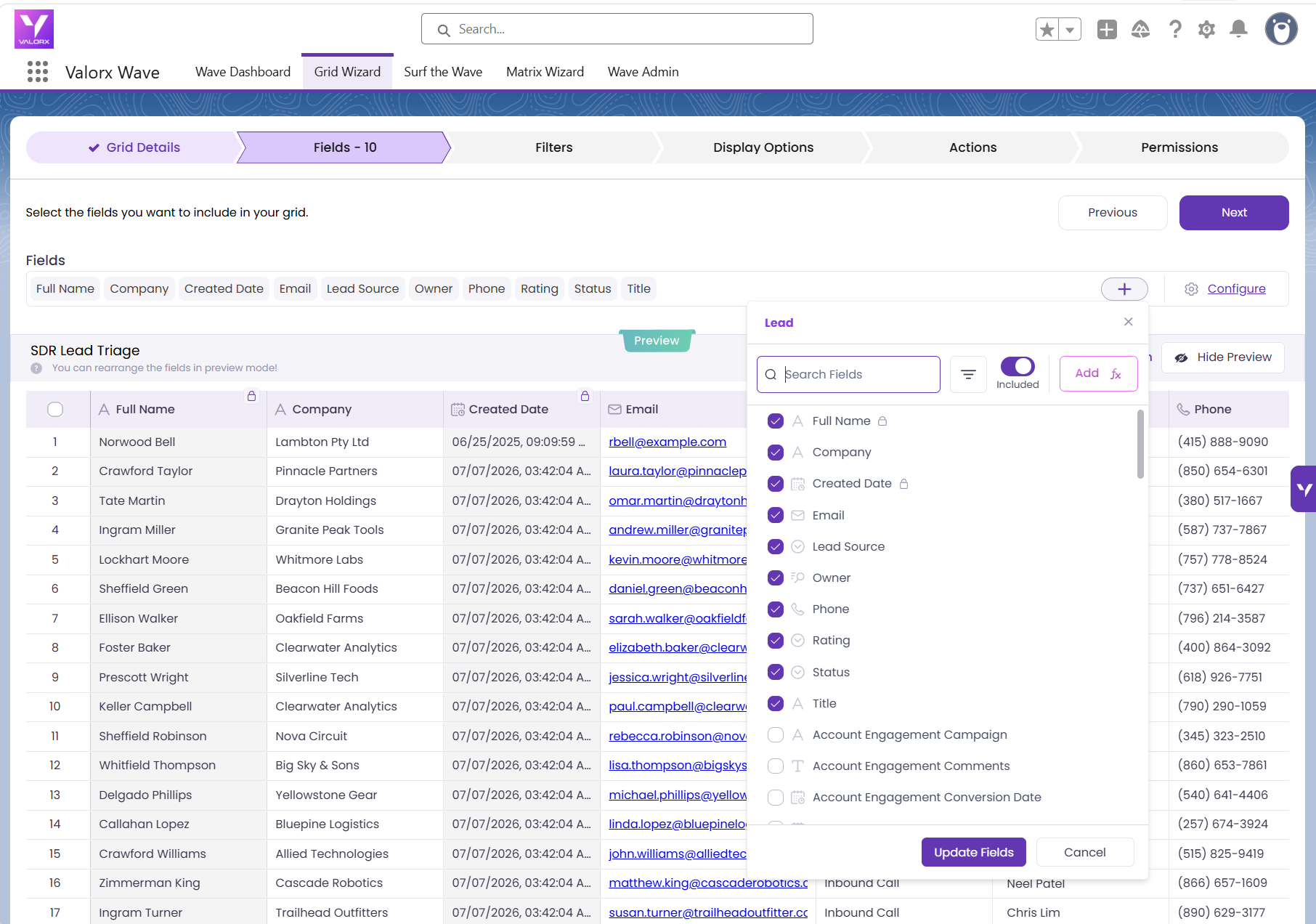Click the filter icon beside Search Fields
Image resolution: width=1316 pixels, height=924 pixels.
pos(968,375)
